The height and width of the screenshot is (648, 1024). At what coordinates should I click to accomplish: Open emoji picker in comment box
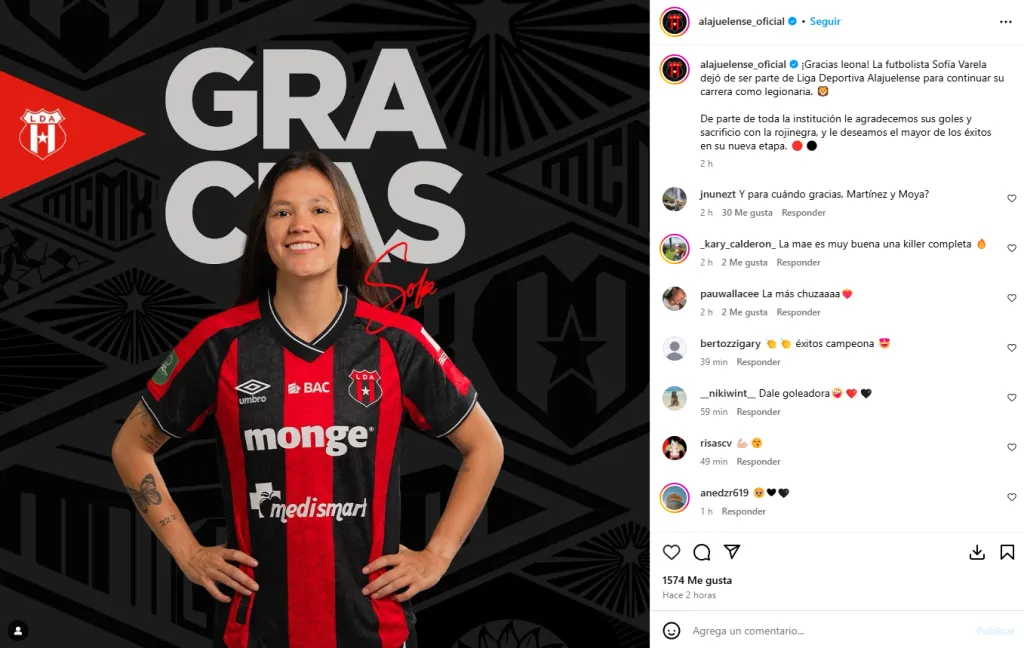[x=671, y=630]
